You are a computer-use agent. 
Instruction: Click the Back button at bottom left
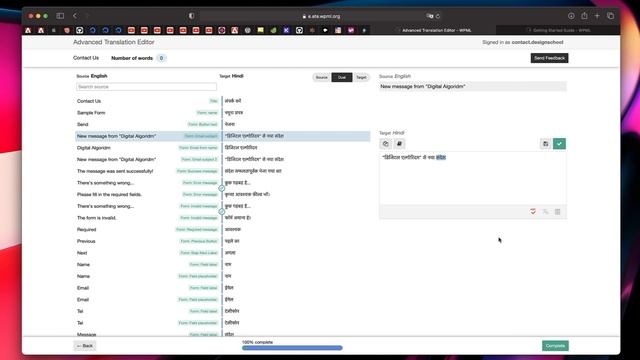point(85,346)
